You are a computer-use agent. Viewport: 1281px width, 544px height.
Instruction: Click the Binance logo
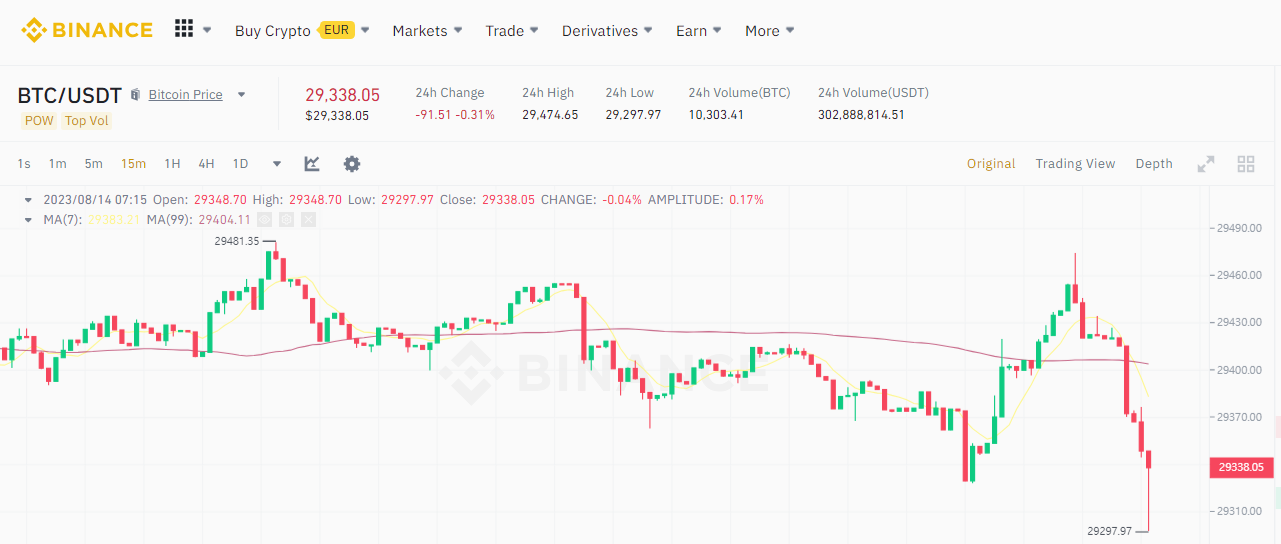tap(87, 30)
